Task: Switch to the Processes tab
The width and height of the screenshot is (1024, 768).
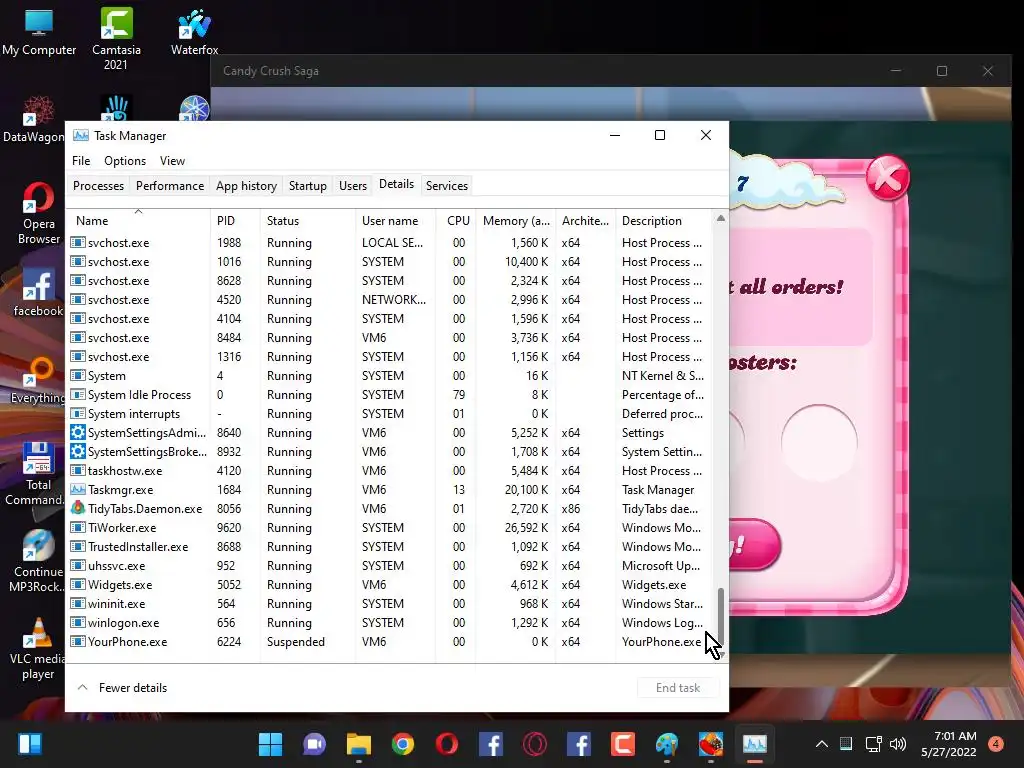Action: 98,185
